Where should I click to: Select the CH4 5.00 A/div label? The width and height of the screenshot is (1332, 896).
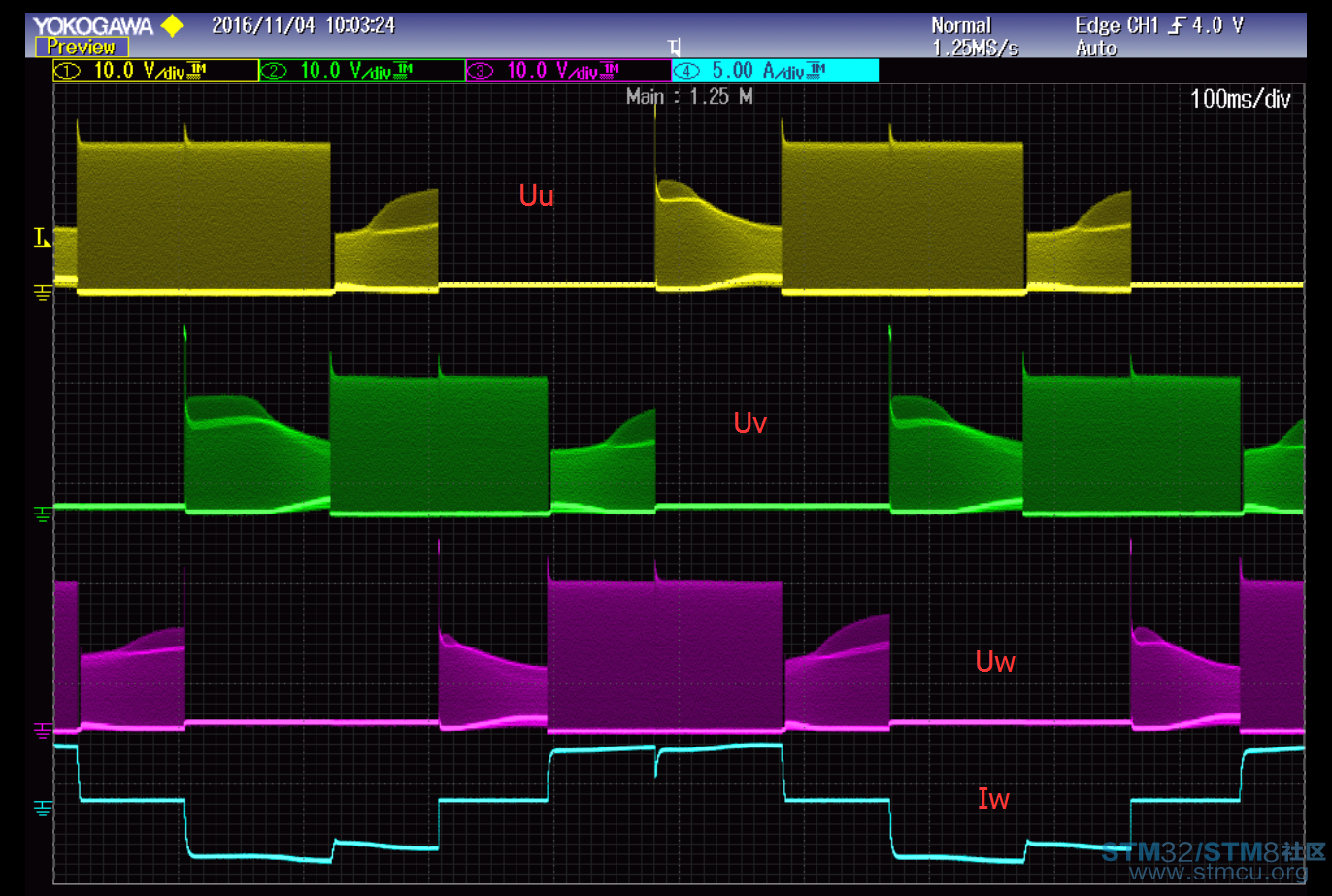[x=776, y=70]
